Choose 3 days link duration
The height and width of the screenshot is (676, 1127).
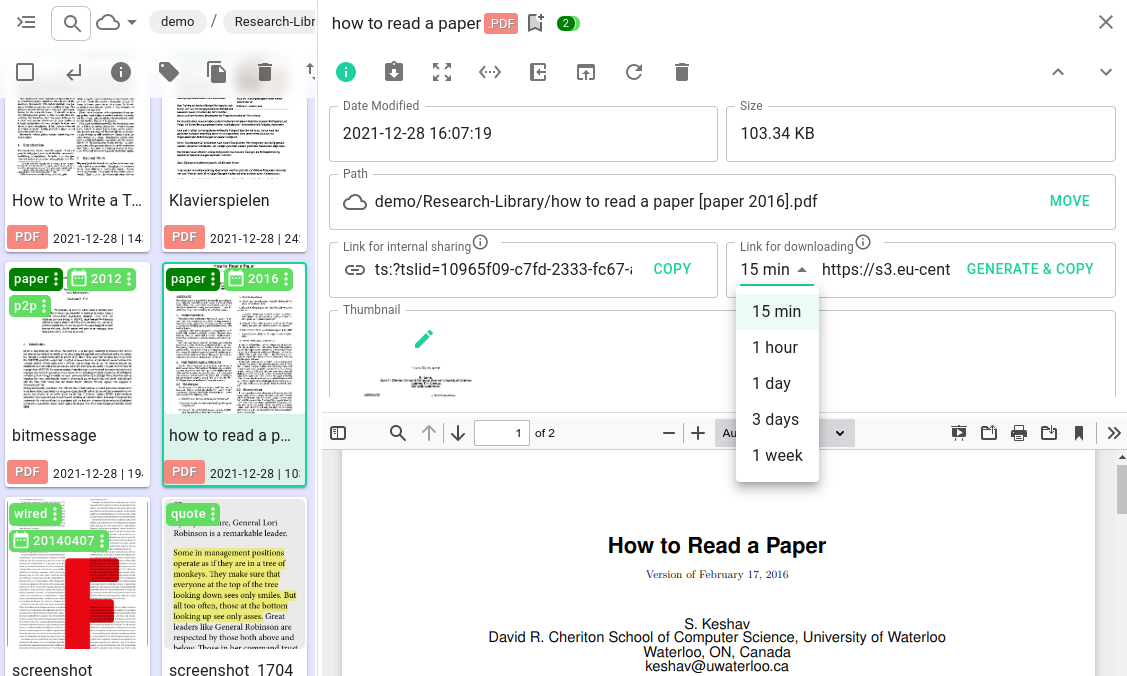[x=777, y=419]
